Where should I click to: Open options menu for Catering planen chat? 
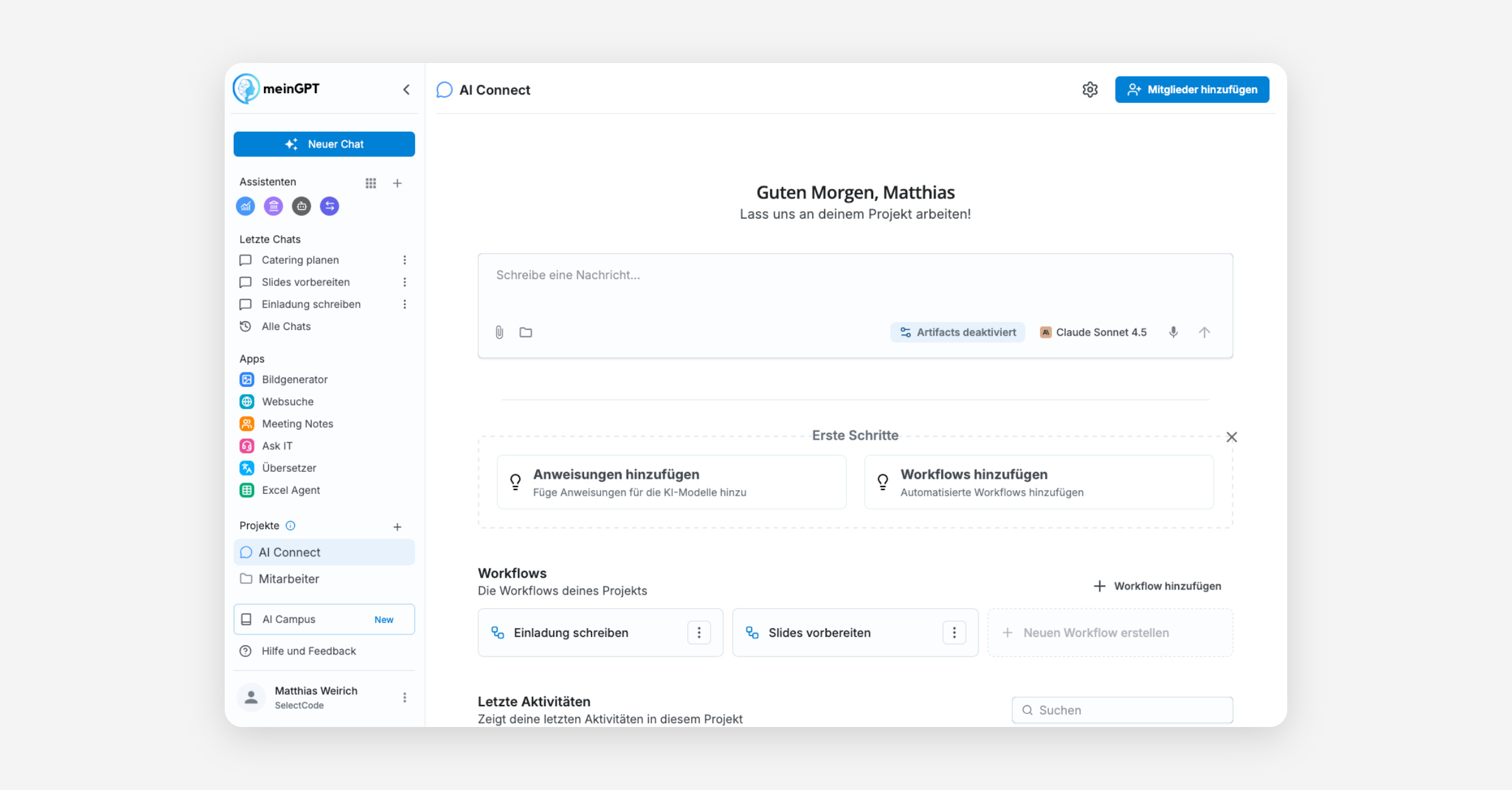[x=404, y=260]
